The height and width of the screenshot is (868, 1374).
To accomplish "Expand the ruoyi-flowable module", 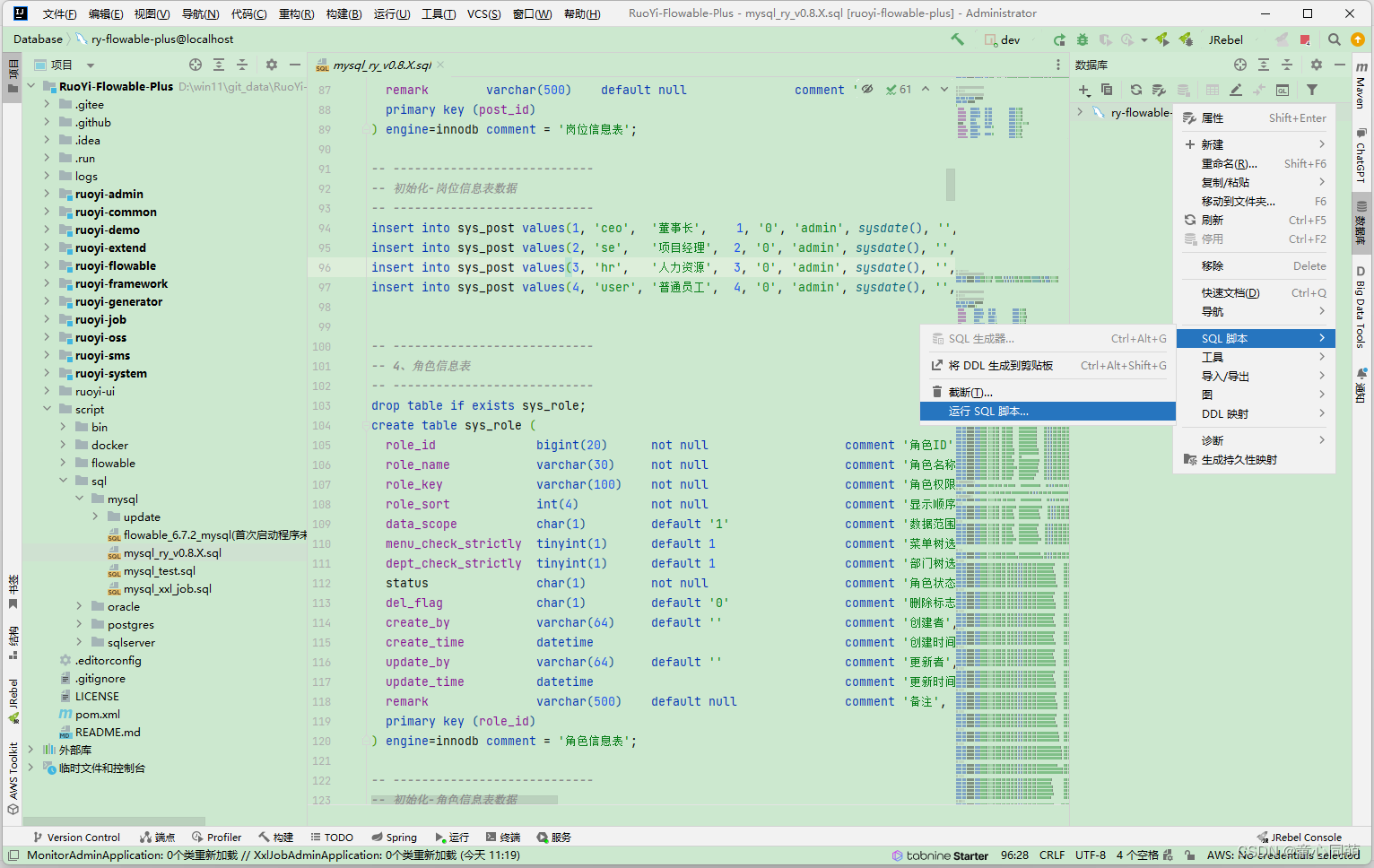I will click(47, 265).
